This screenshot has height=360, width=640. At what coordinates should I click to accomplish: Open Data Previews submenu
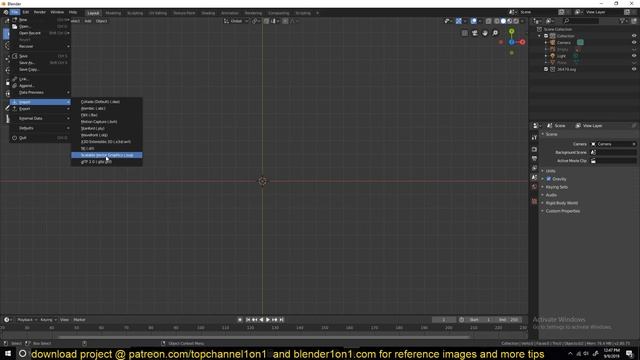click(40, 93)
